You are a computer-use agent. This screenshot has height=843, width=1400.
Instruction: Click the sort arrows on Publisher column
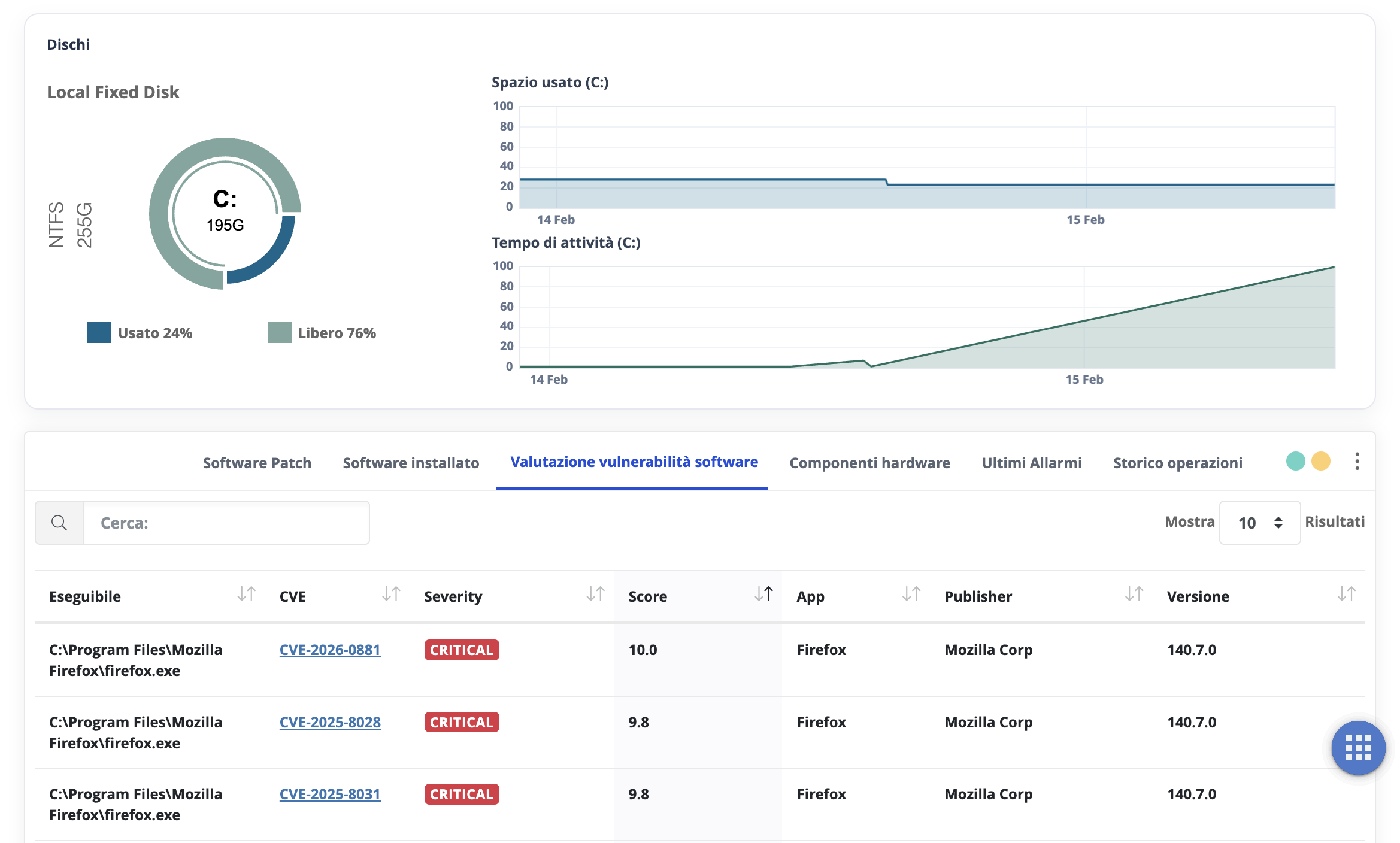tap(1134, 595)
